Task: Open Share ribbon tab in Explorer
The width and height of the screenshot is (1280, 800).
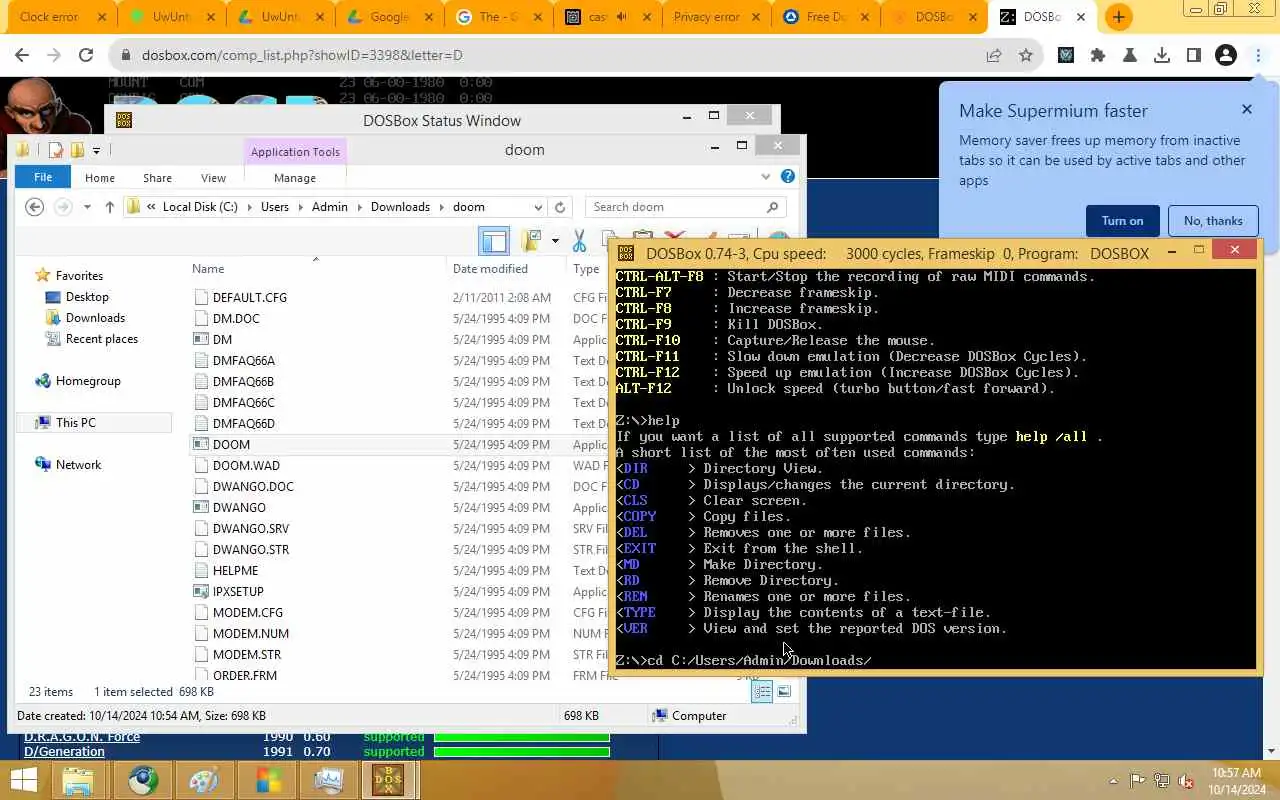Action: point(157,178)
